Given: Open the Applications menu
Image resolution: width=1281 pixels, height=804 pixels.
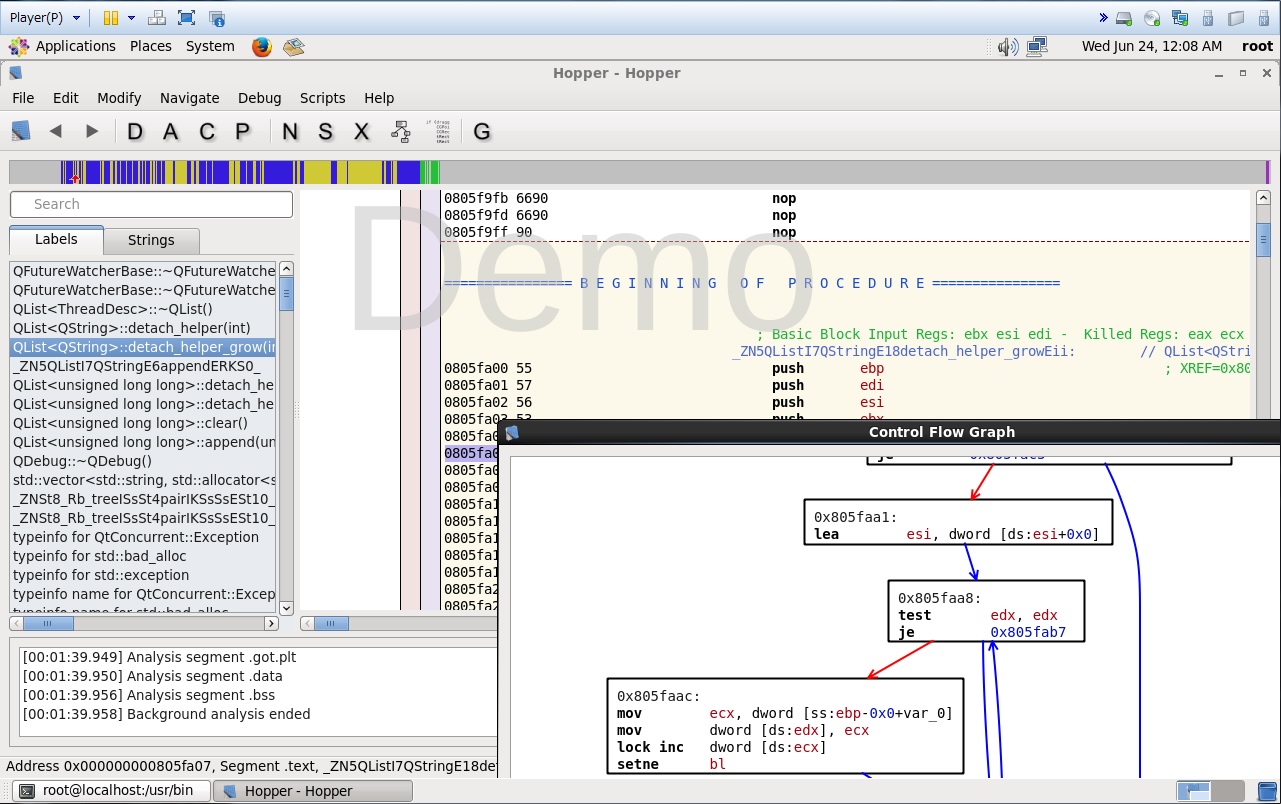Looking at the screenshot, I should pos(75,46).
